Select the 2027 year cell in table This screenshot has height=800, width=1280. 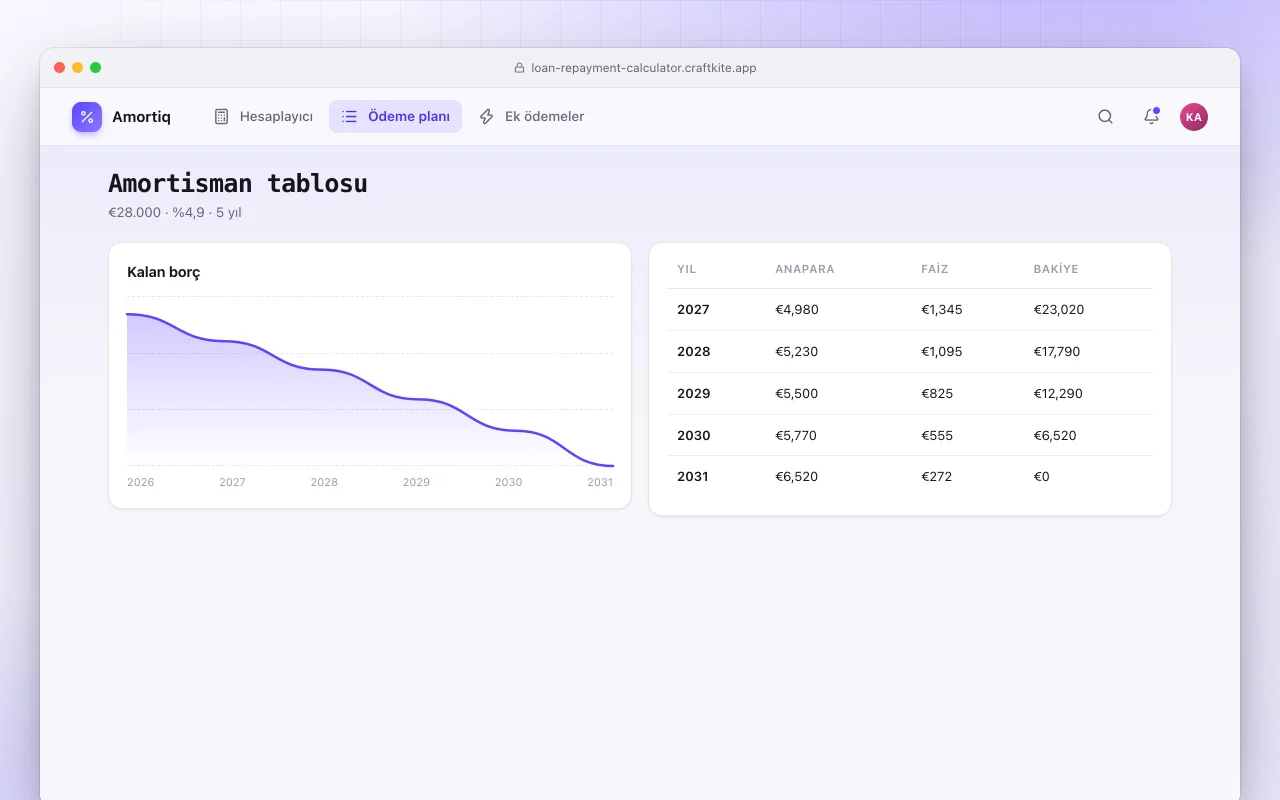[693, 310]
